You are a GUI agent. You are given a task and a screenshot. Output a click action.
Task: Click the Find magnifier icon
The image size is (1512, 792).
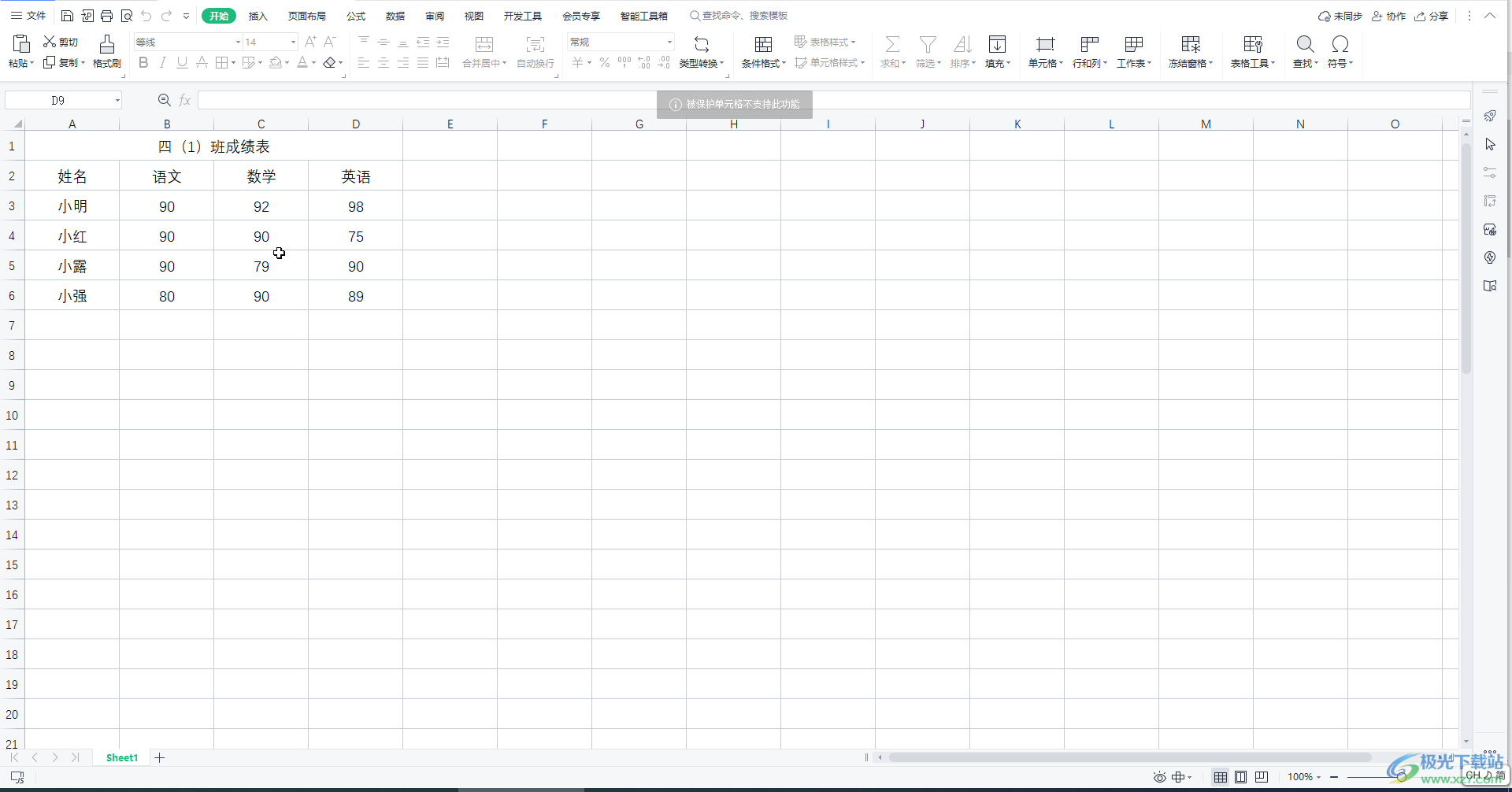click(x=1305, y=44)
